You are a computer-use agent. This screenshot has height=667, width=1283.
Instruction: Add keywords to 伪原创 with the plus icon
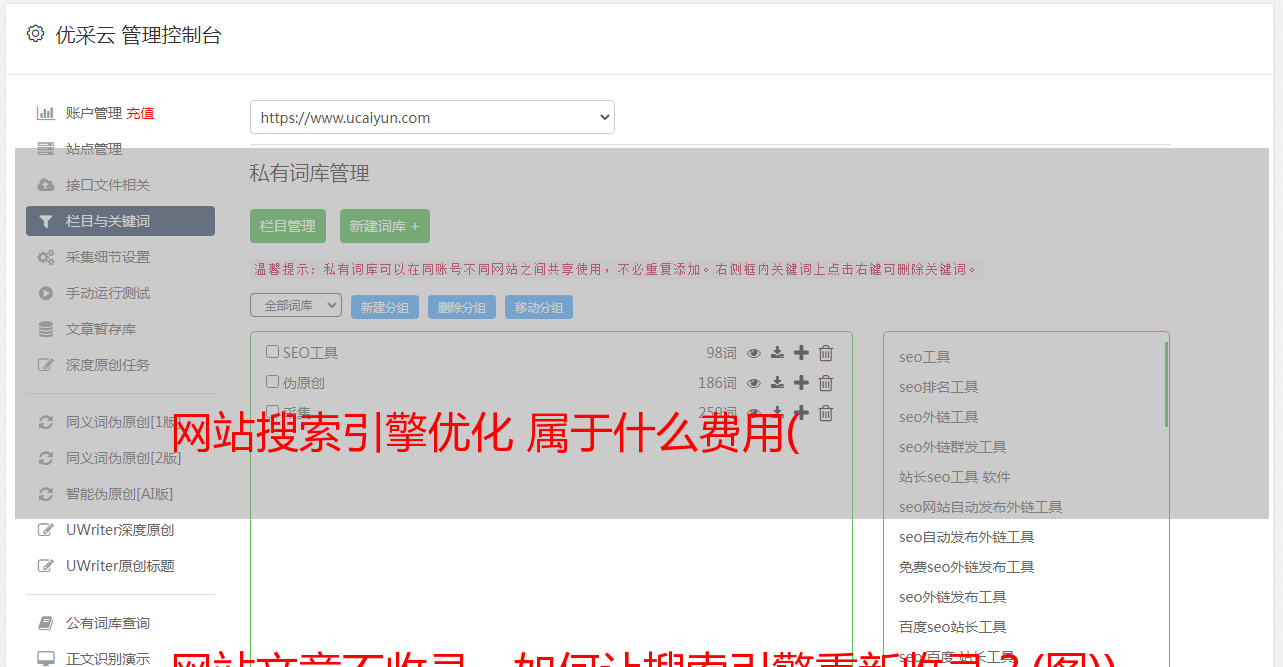point(801,383)
